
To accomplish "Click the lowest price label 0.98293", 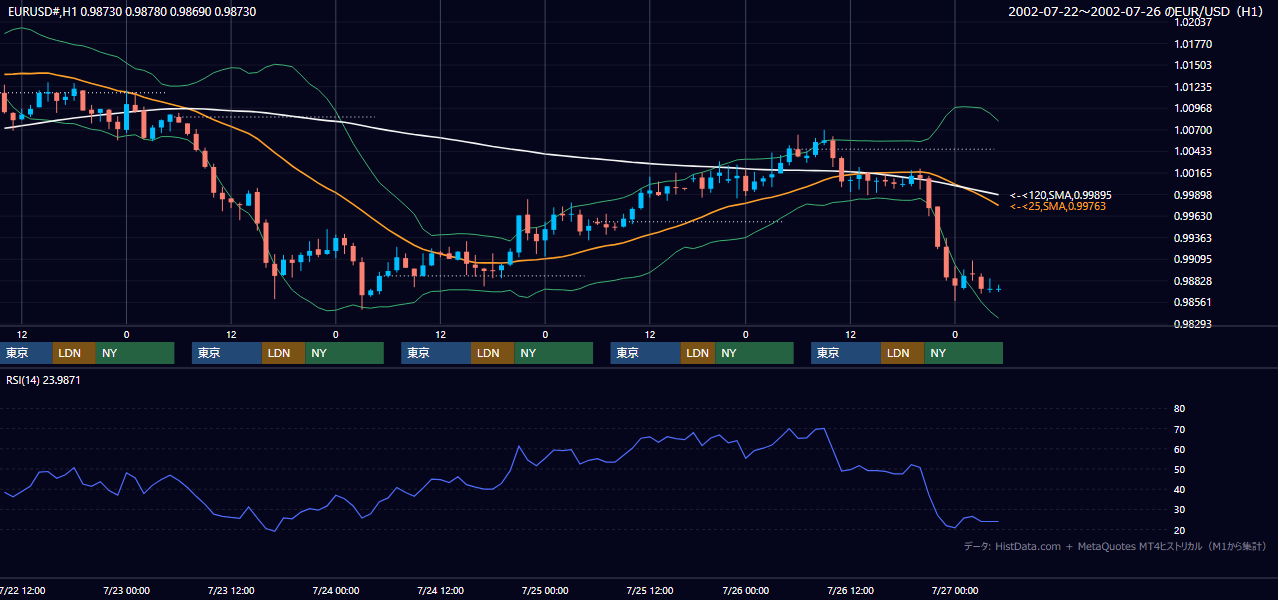I will 1193,324.
